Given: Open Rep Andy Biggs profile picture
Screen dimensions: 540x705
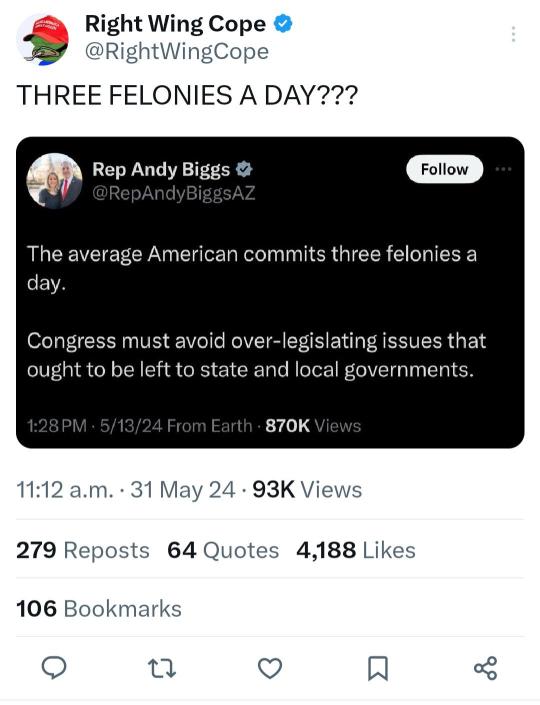Looking at the screenshot, I should pyautogui.click(x=54, y=181).
